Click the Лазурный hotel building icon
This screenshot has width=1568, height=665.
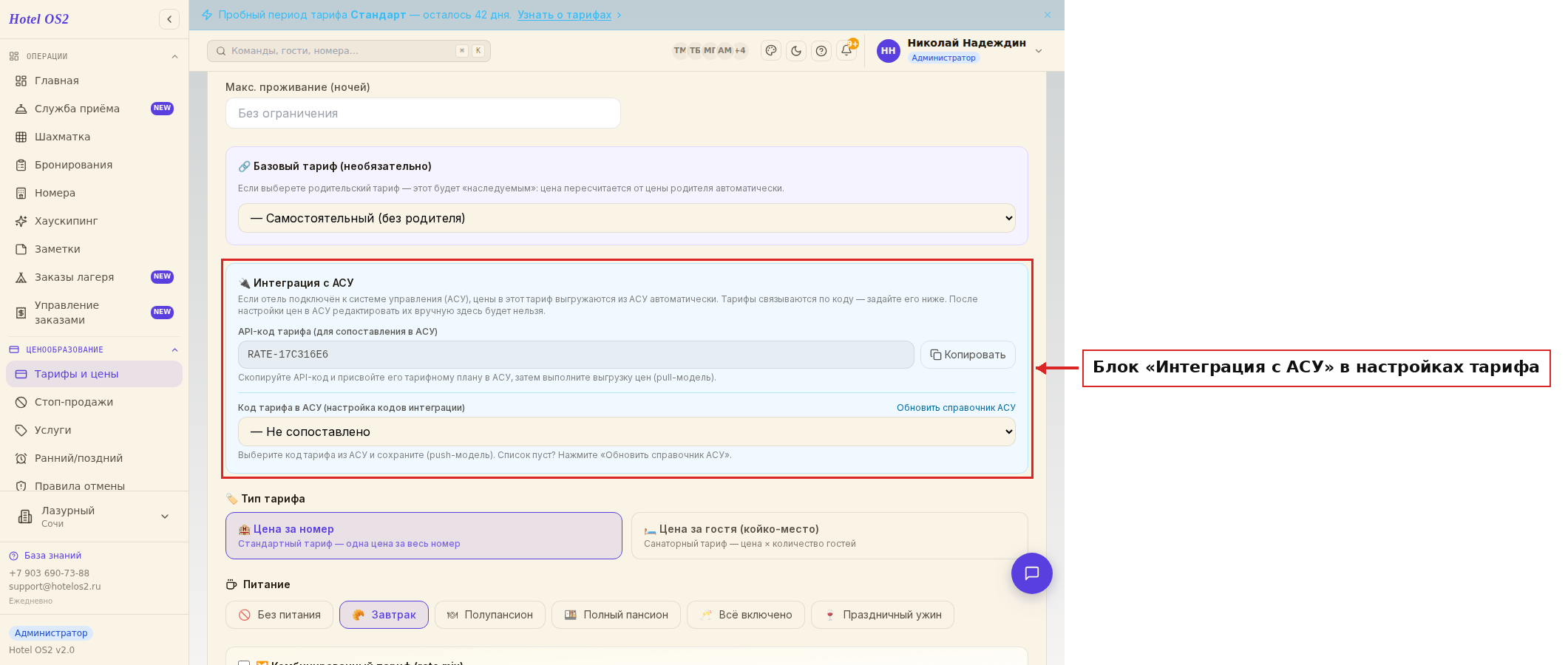pyautogui.click(x=25, y=516)
